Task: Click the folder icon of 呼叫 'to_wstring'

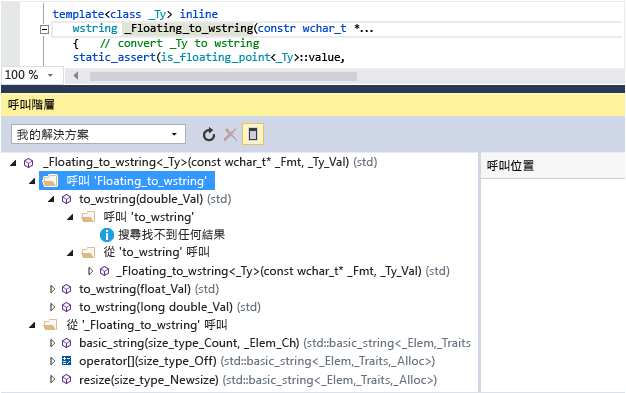Action: (x=88, y=217)
